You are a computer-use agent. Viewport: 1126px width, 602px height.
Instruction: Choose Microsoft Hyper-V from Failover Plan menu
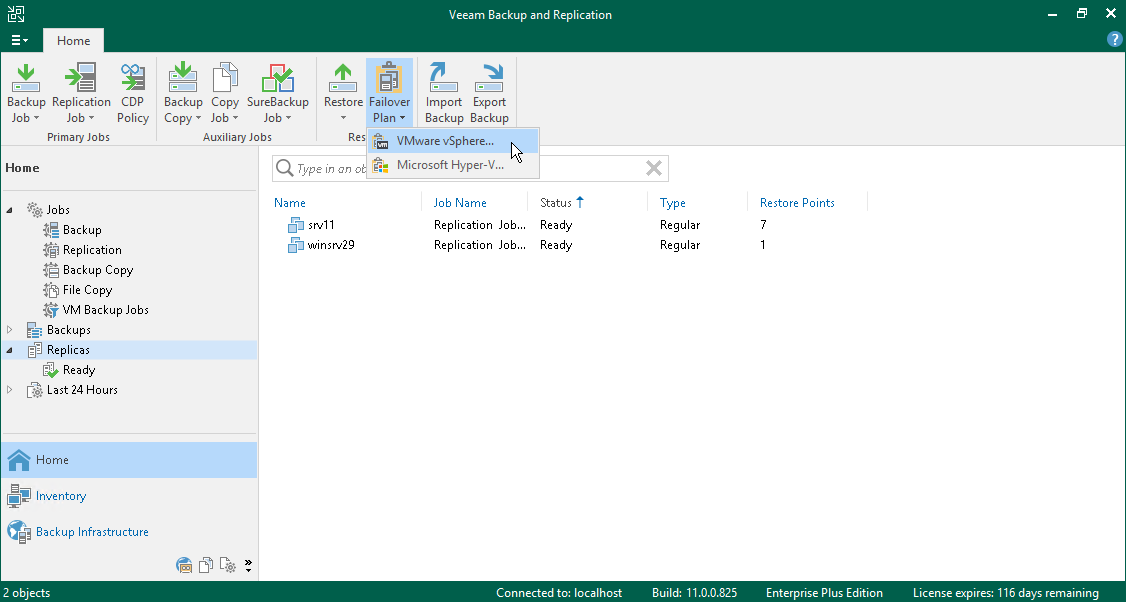tap(453, 165)
